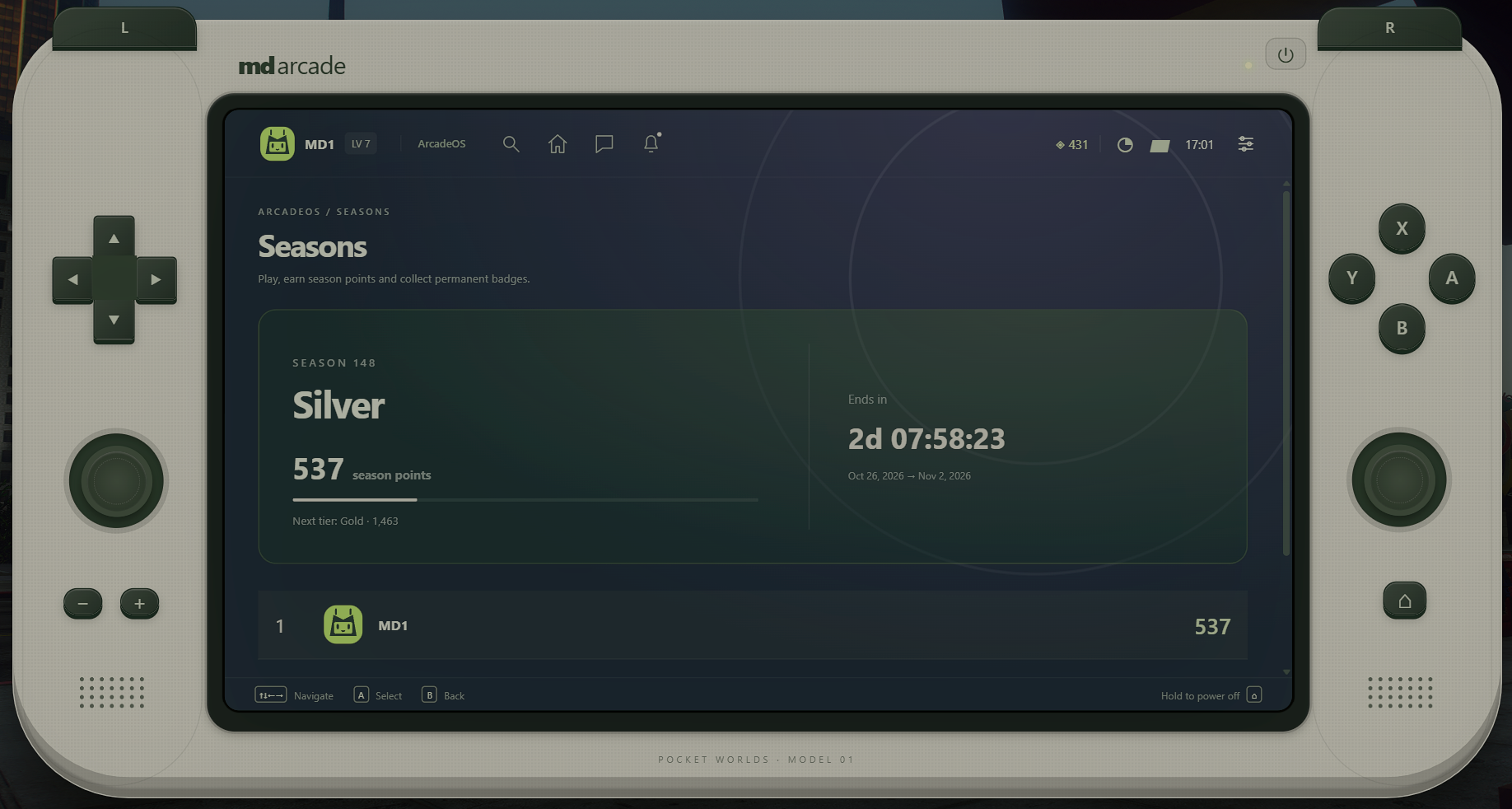The height and width of the screenshot is (809, 1512).
Task: Click the MD1 avatar in the top bar
Action: coord(278,144)
